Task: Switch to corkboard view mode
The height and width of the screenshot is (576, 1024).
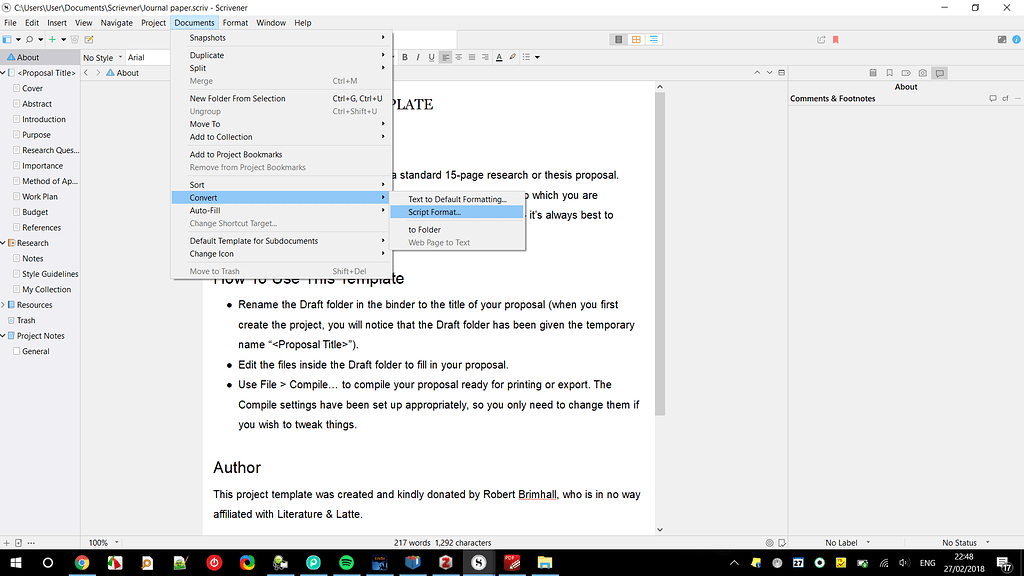Action: (636, 40)
